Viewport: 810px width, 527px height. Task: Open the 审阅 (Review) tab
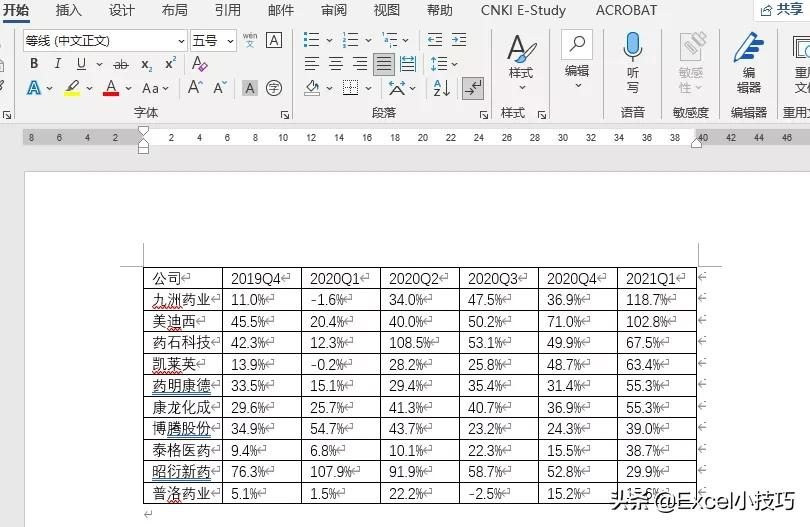(334, 11)
